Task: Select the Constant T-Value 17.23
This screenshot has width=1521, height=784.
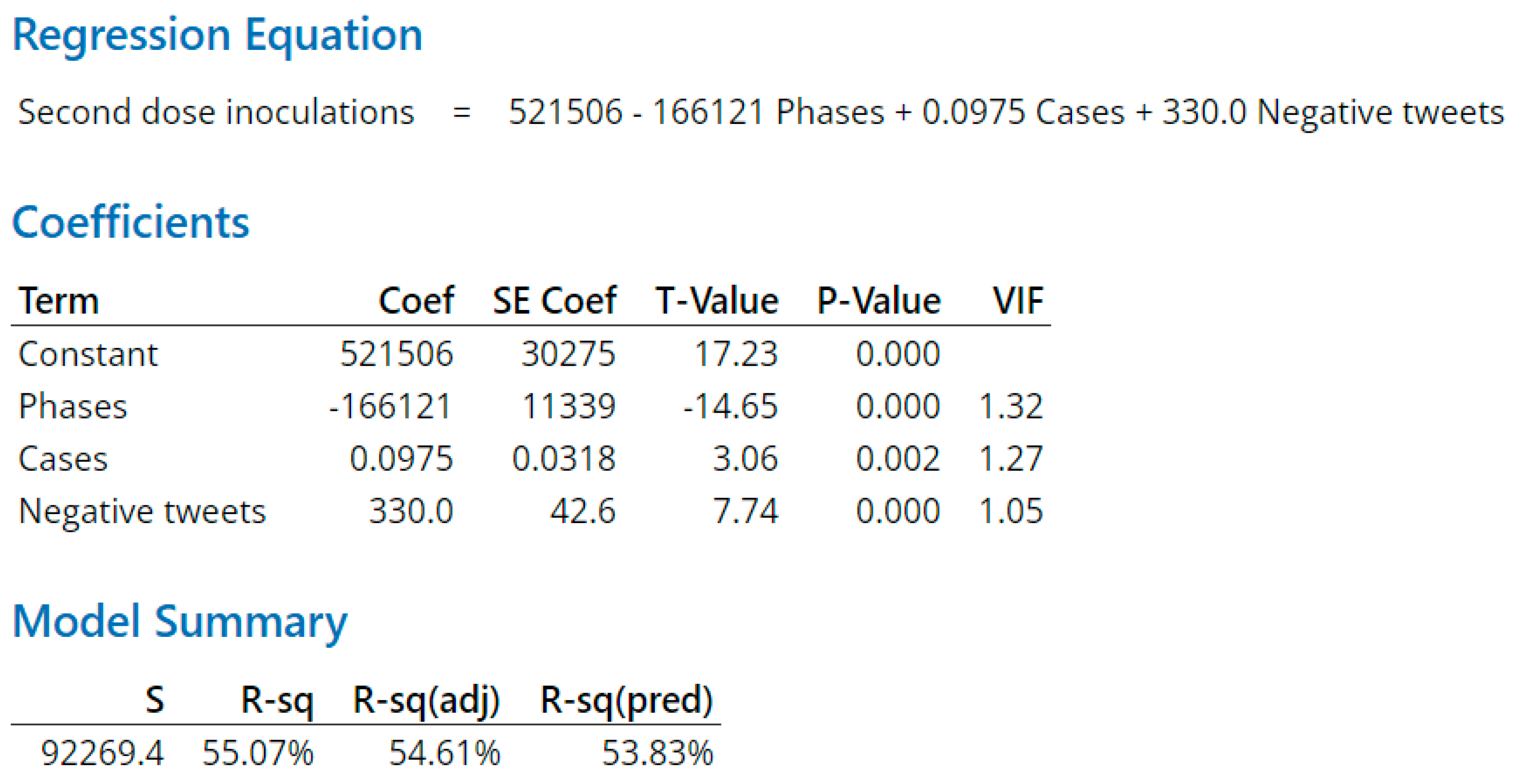Action: (x=736, y=354)
